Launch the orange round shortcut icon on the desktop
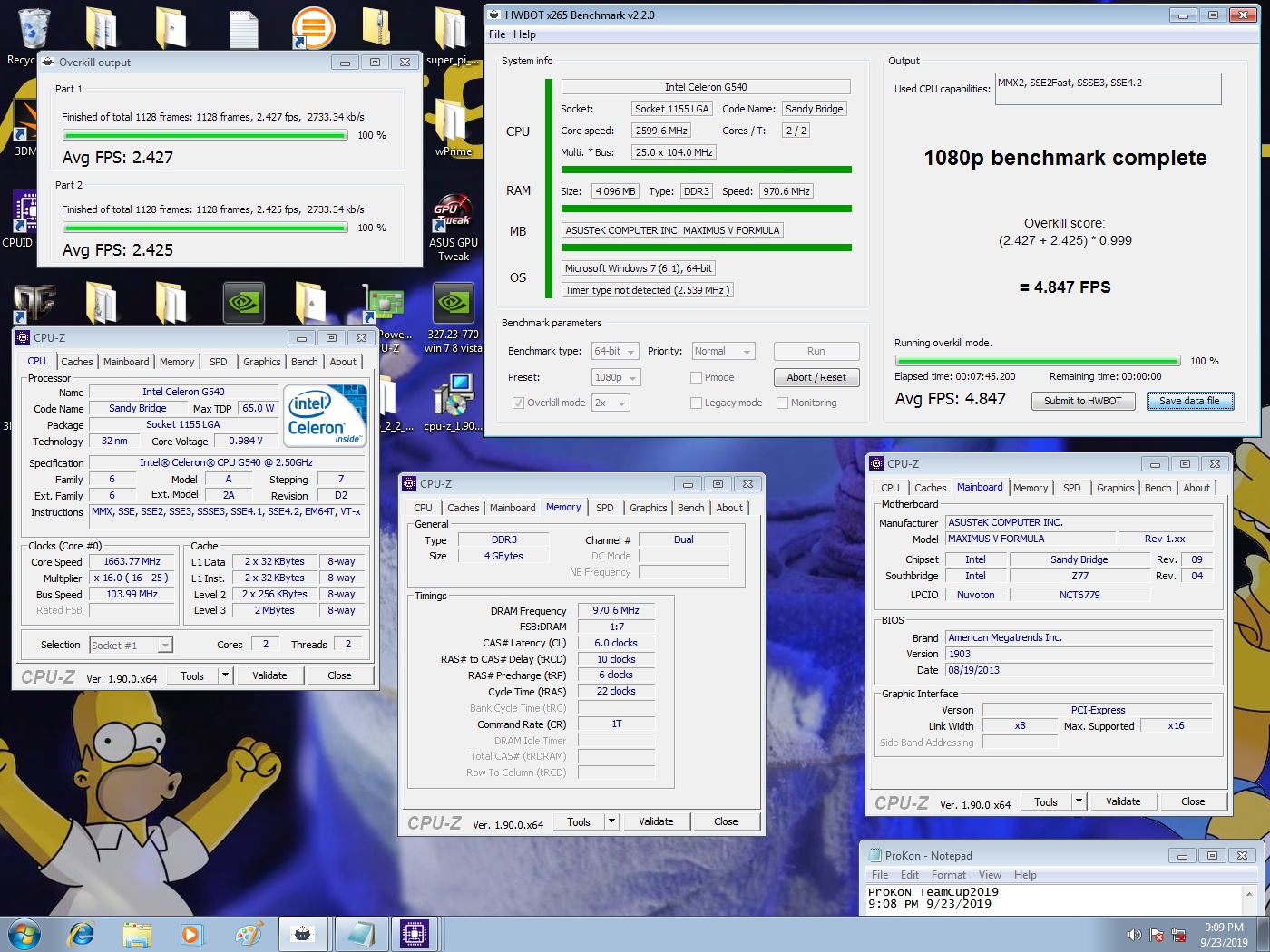Image resolution: width=1270 pixels, height=952 pixels. pyautogui.click(x=313, y=27)
